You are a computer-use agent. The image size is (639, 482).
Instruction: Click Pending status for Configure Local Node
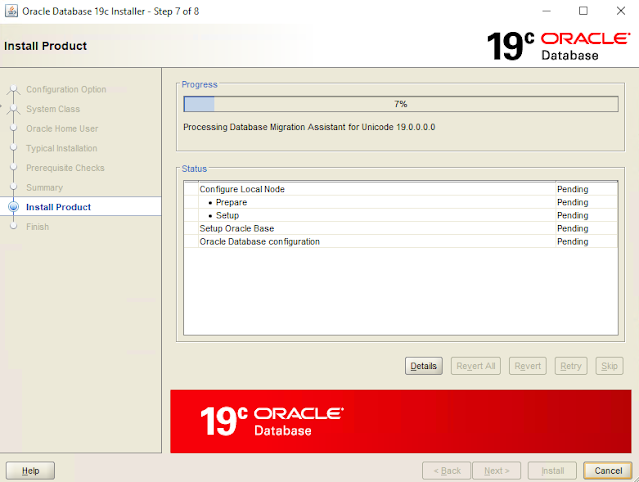point(573,189)
